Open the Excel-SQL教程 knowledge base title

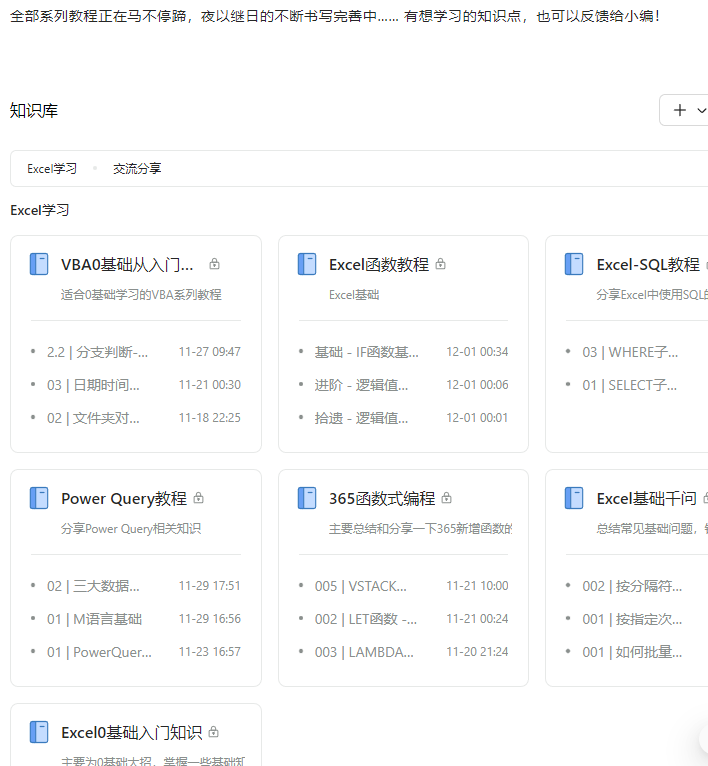[648, 265]
